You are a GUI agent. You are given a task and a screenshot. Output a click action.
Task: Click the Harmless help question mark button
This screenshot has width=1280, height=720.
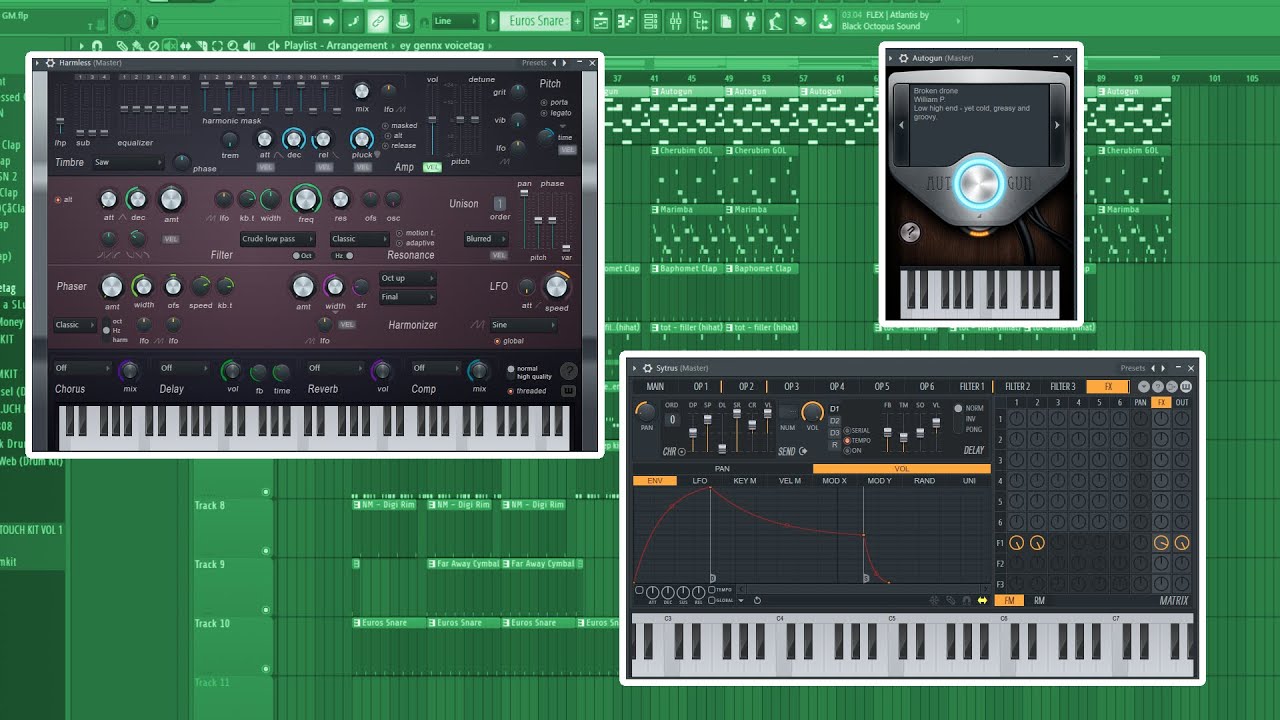(568, 370)
